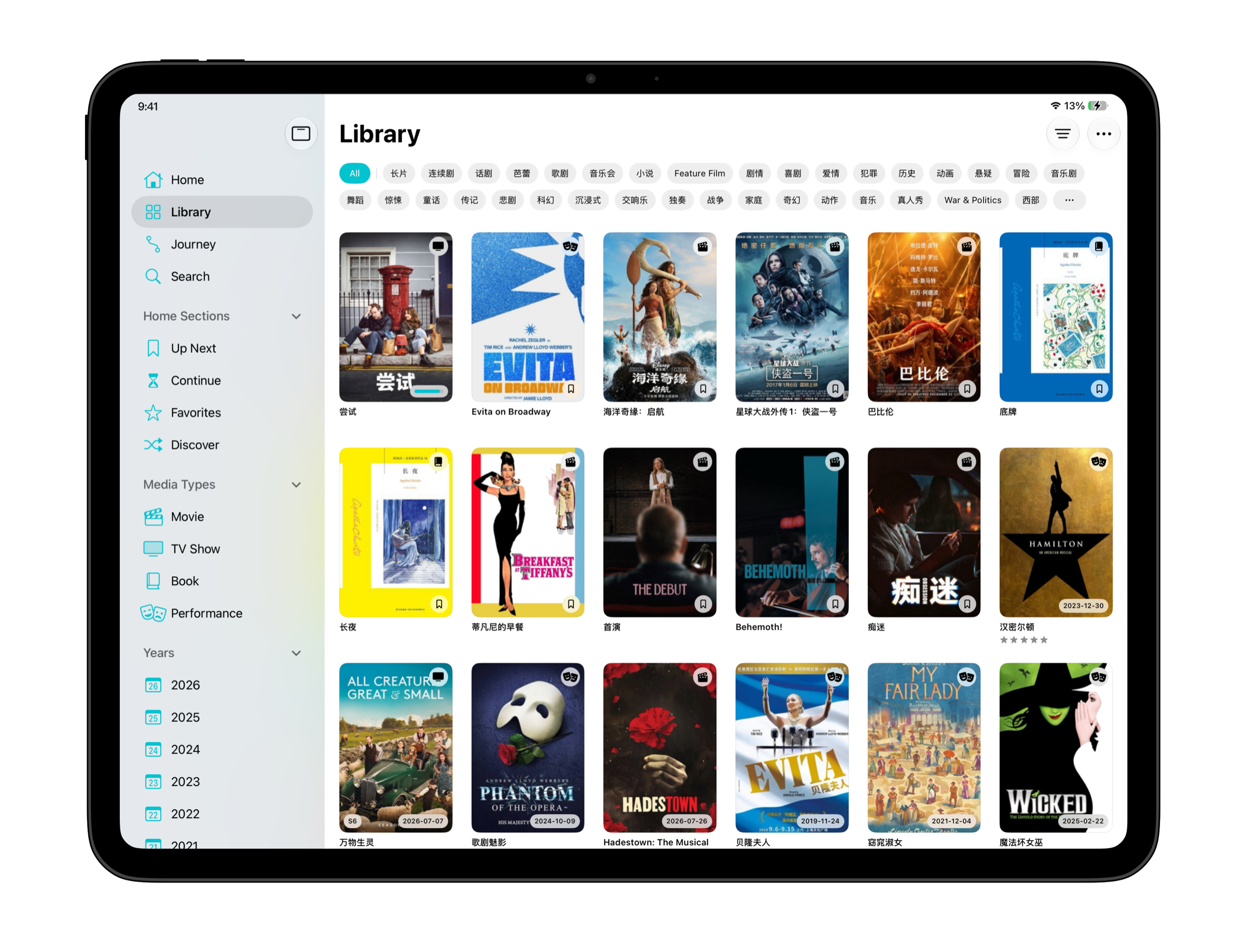Screen dimensions: 1245x952
Task: Collapse the Home Sections group
Action: tap(296, 316)
